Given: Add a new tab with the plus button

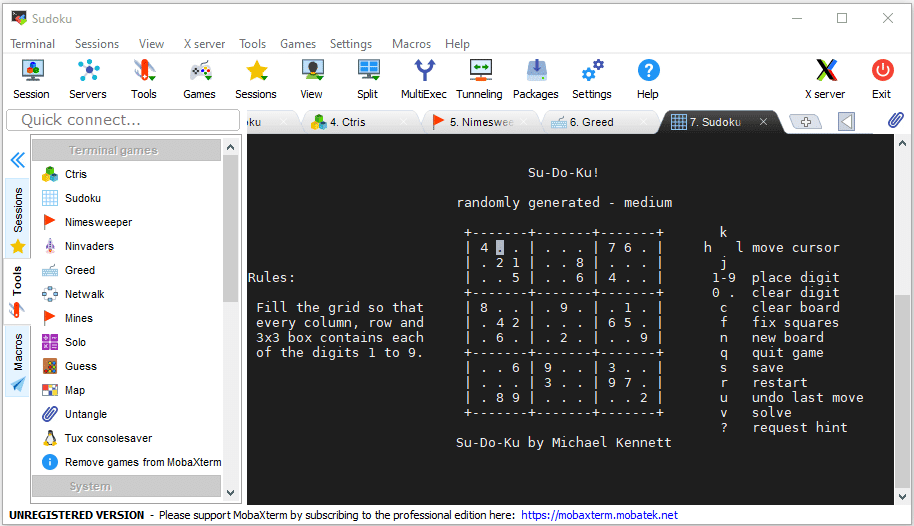Looking at the screenshot, I should (806, 121).
